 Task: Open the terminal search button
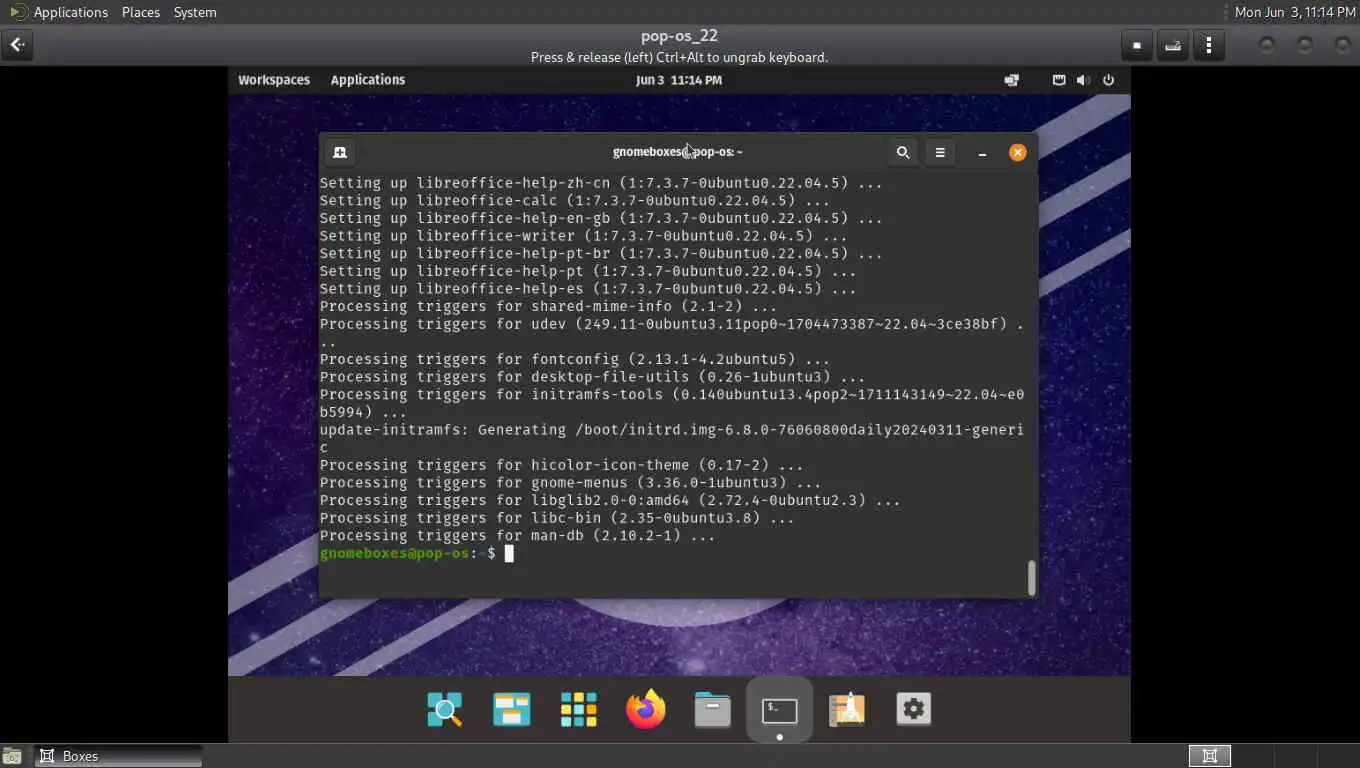pos(903,152)
